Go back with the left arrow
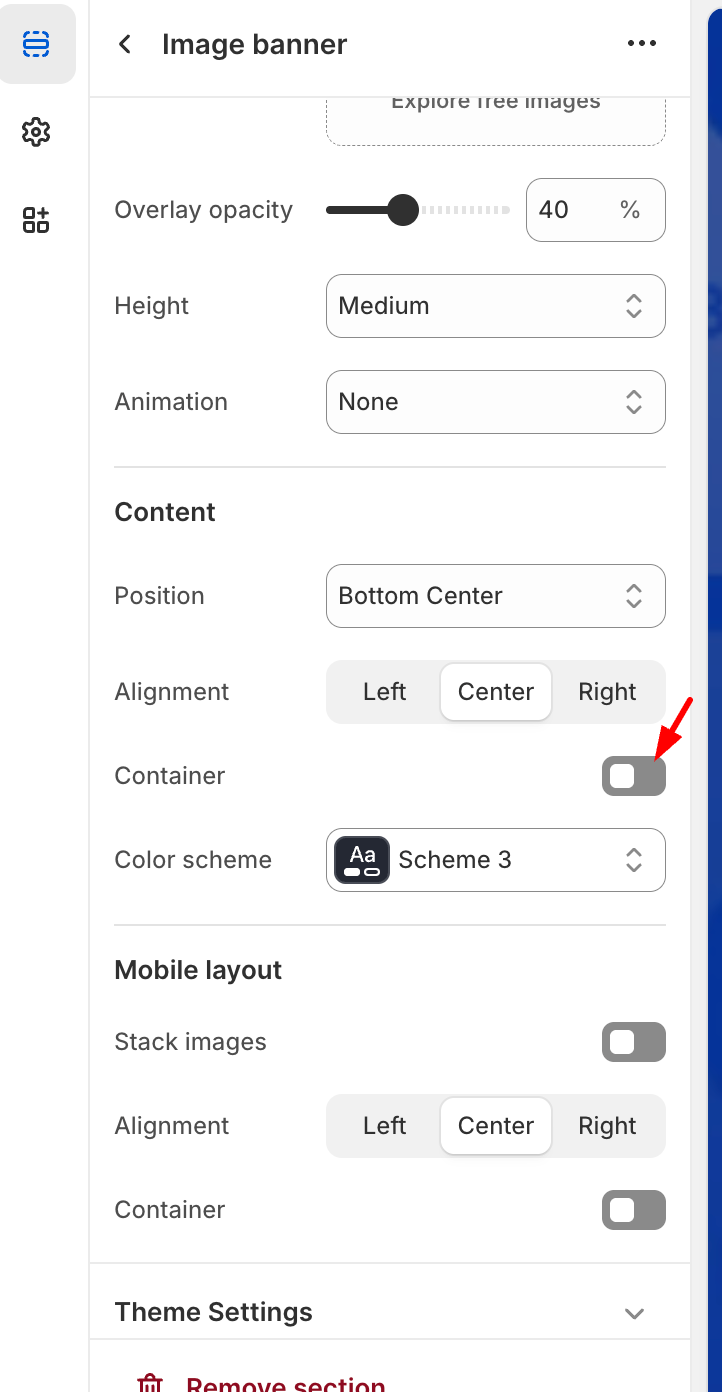Viewport: 722px width, 1392px height. coord(125,44)
